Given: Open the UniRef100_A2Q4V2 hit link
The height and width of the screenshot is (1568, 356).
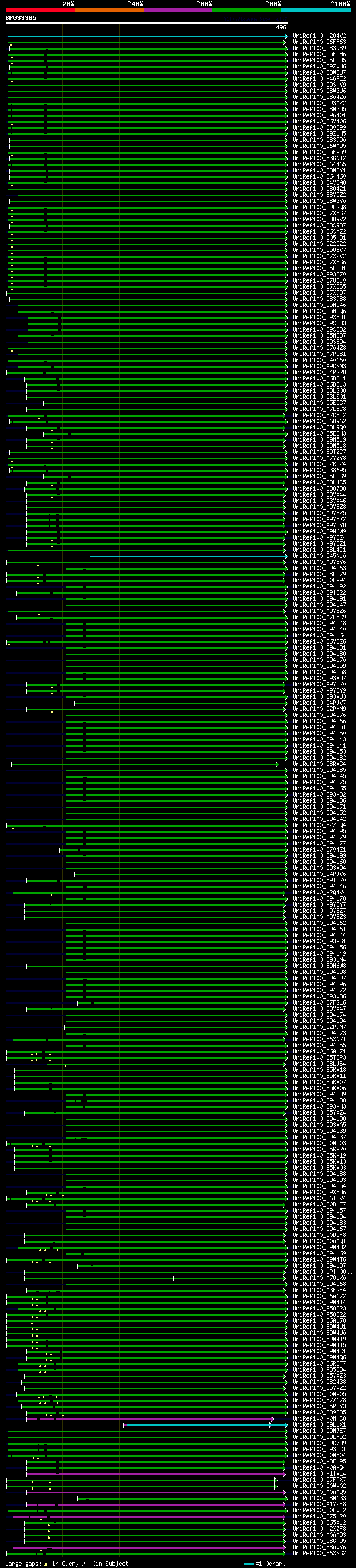Looking at the screenshot, I should 319,36.
